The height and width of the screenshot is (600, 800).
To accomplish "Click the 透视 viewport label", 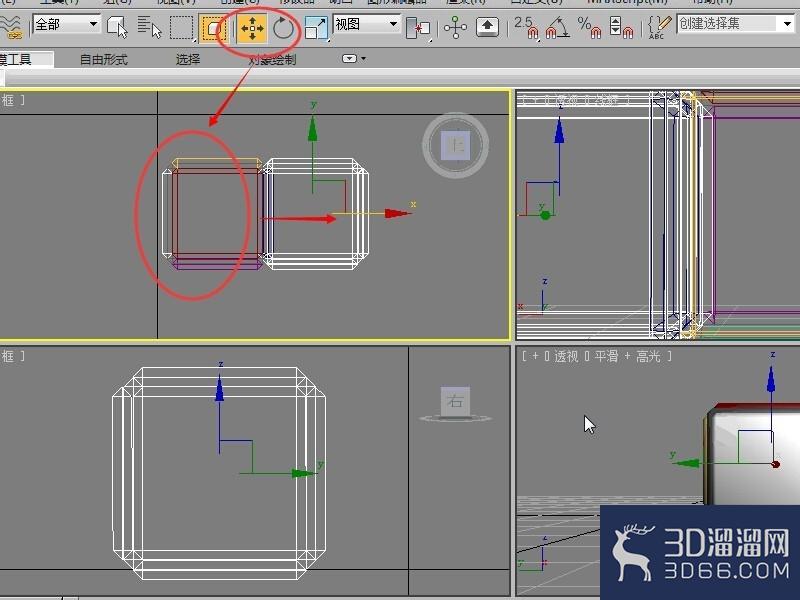I will (566, 356).
